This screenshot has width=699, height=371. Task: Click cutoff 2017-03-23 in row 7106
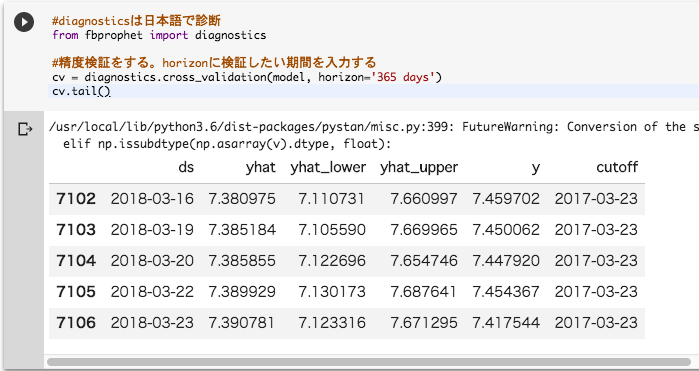(x=596, y=322)
